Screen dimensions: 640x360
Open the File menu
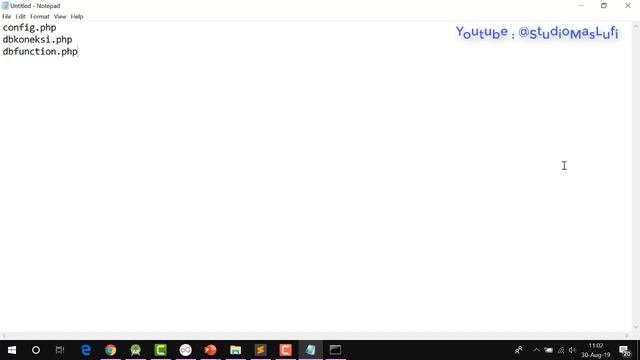click(7, 17)
